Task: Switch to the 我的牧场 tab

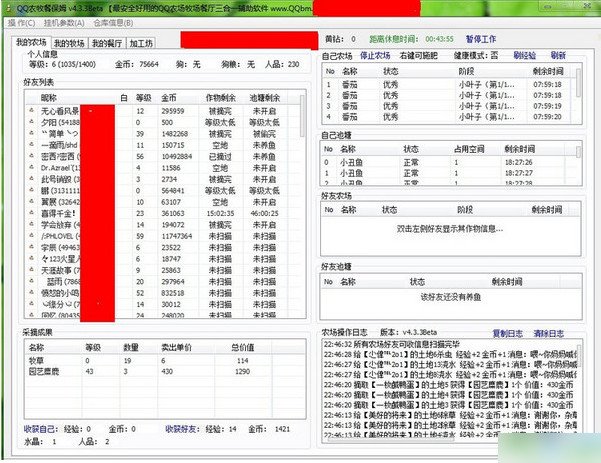Action: tap(68, 44)
